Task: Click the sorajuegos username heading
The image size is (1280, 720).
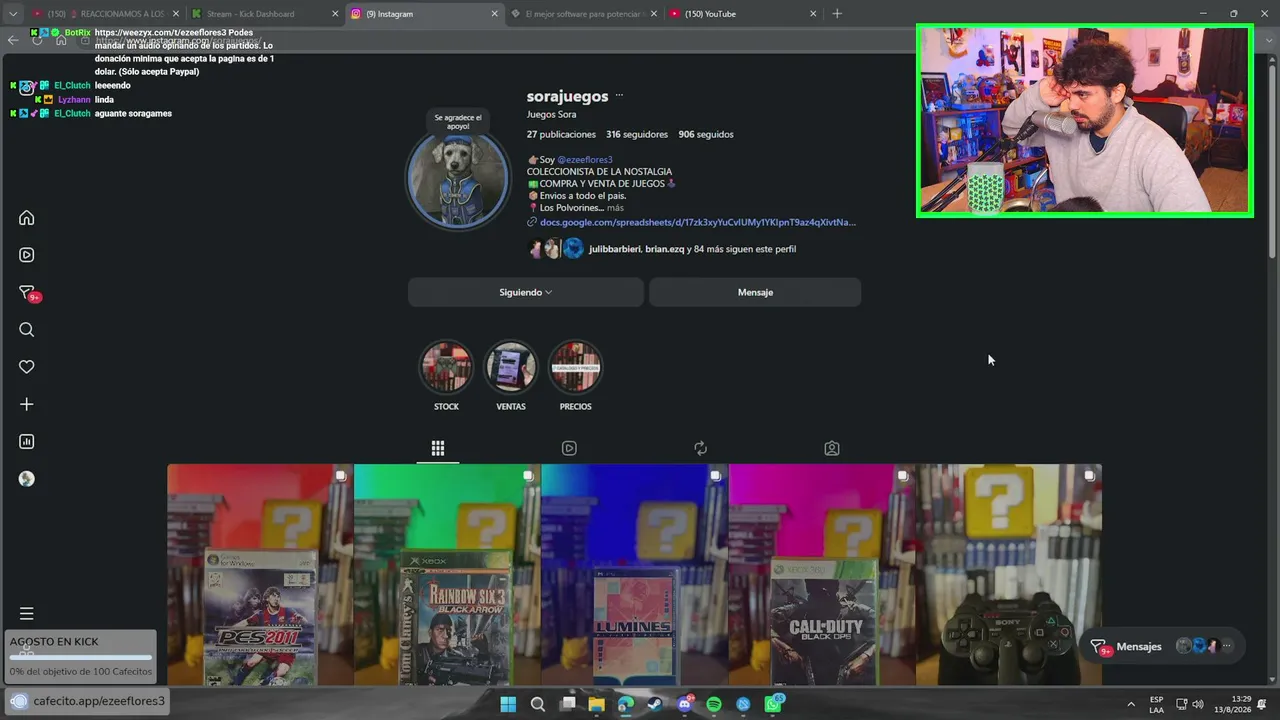Action: 567,96
